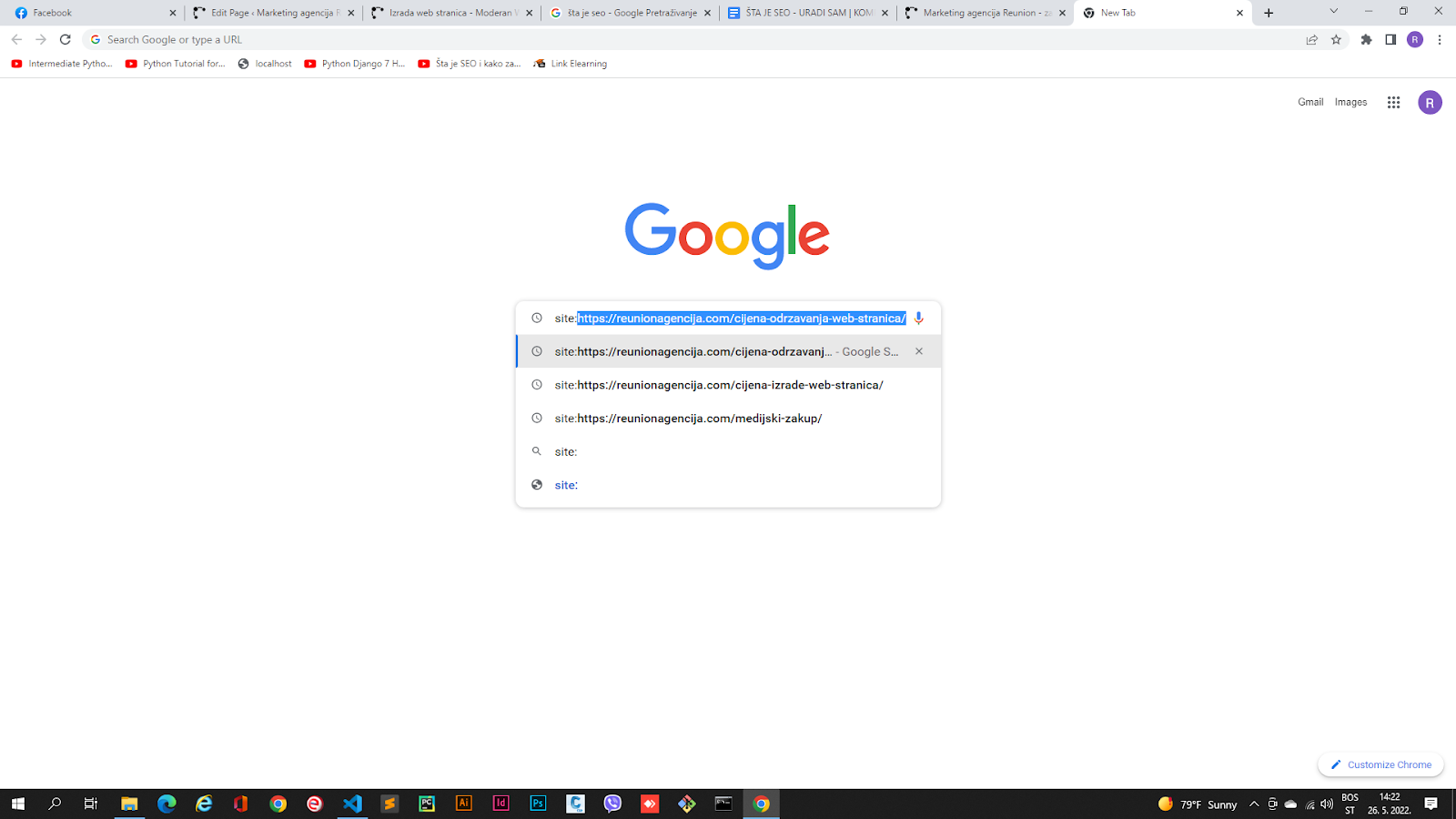Expand the tab search dropdown arrow

pyautogui.click(x=1333, y=12)
